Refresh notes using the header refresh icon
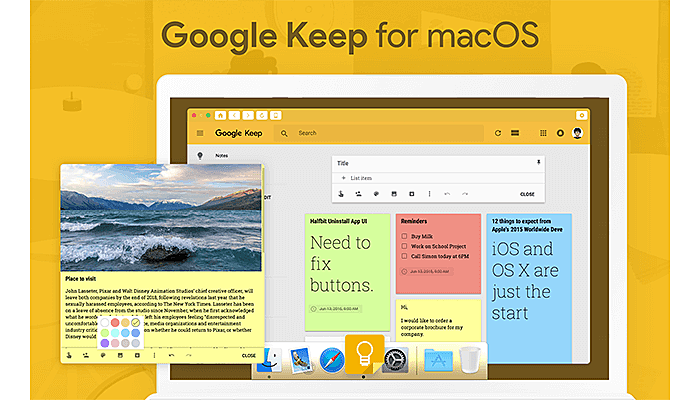 498,133
